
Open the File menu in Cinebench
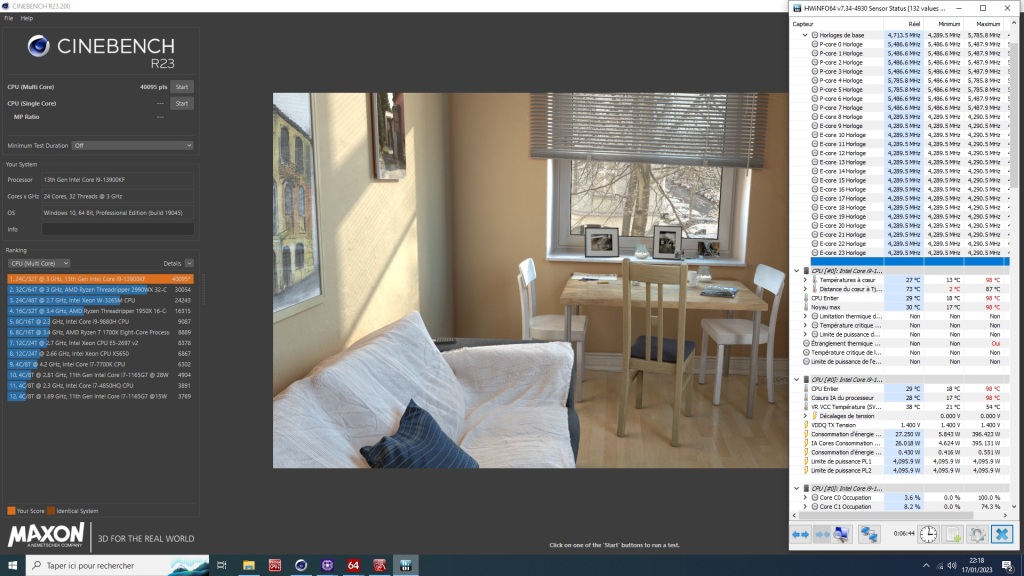[8, 18]
